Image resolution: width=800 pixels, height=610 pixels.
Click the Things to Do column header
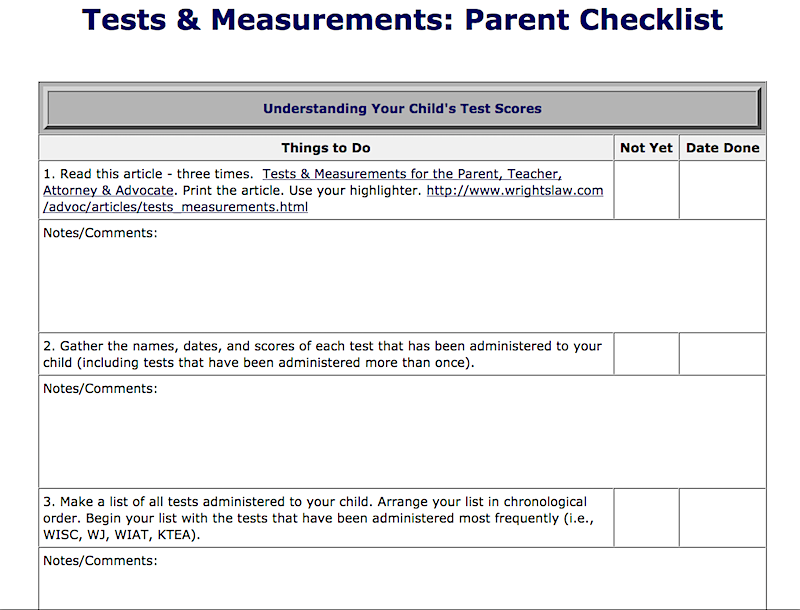click(x=326, y=148)
